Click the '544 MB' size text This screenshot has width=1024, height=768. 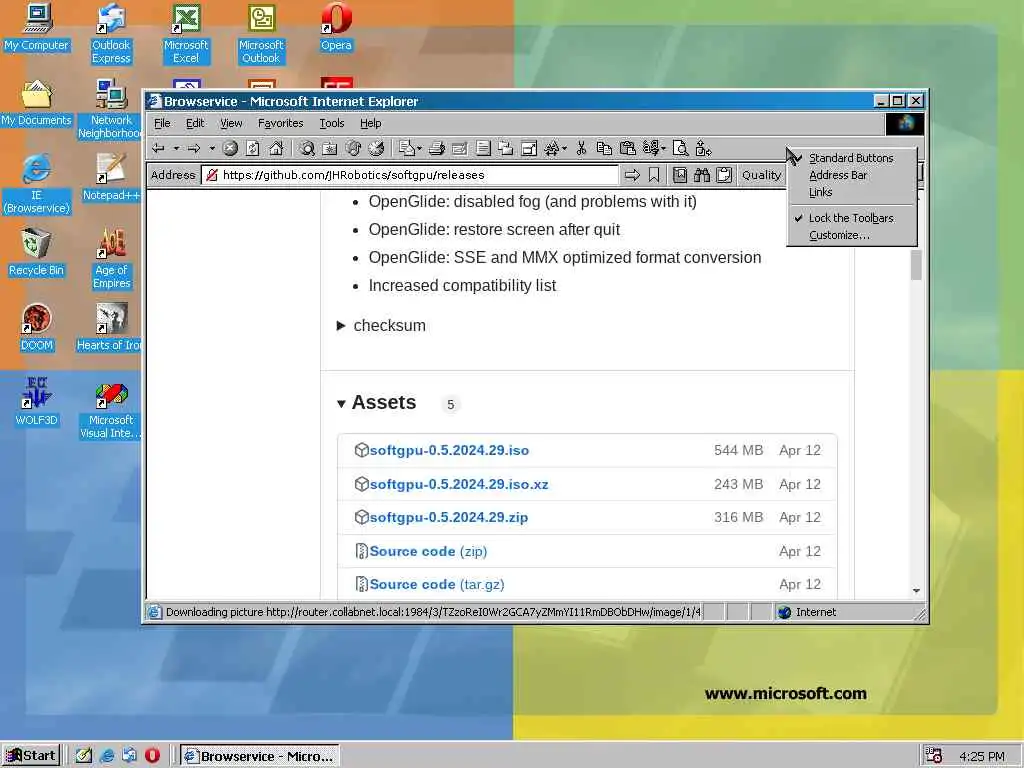pyautogui.click(x=738, y=451)
